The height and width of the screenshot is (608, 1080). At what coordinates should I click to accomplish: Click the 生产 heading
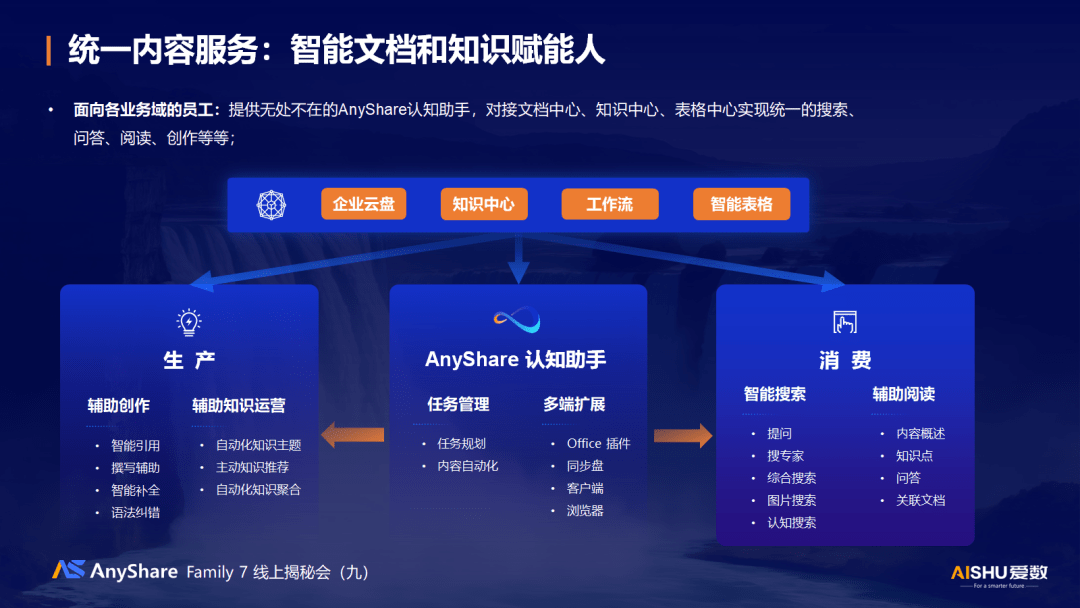[189, 359]
